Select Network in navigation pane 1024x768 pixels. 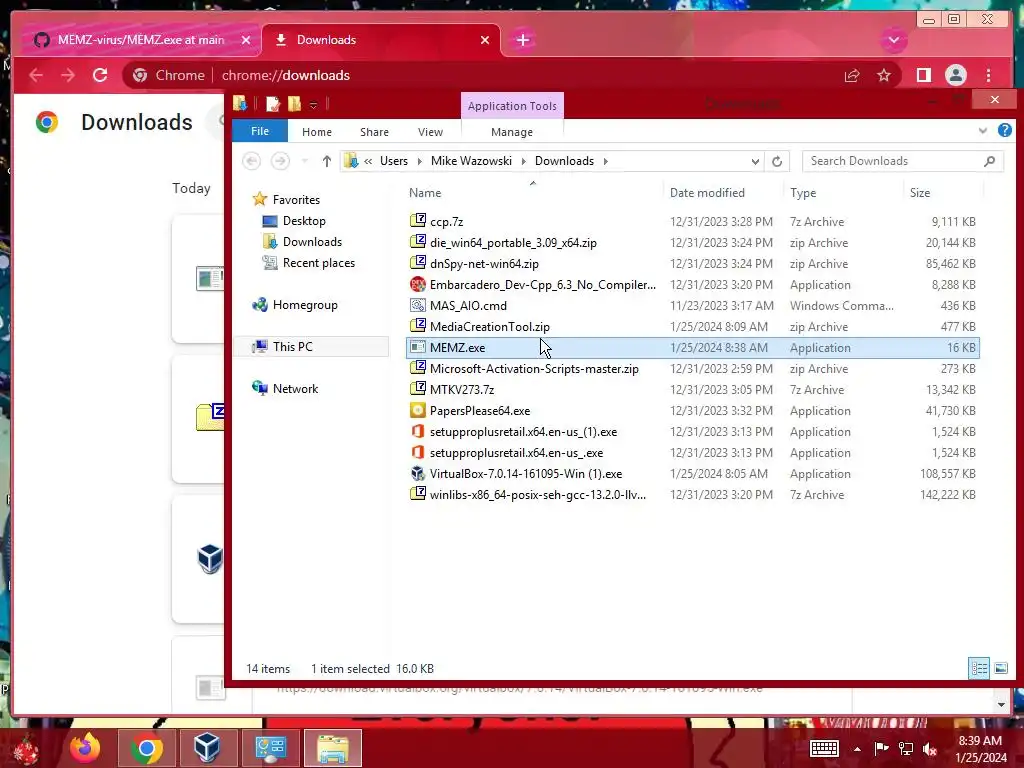[x=295, y=389]
